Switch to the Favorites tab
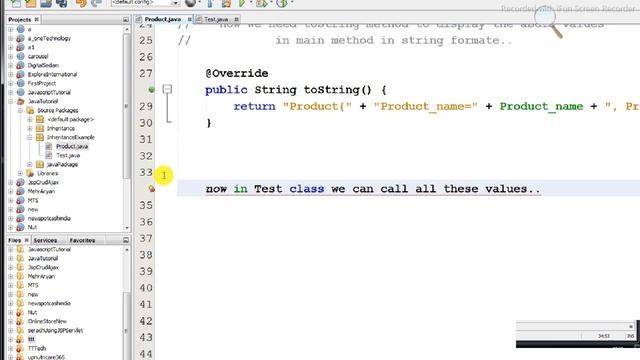 click(x=82, y=240)
